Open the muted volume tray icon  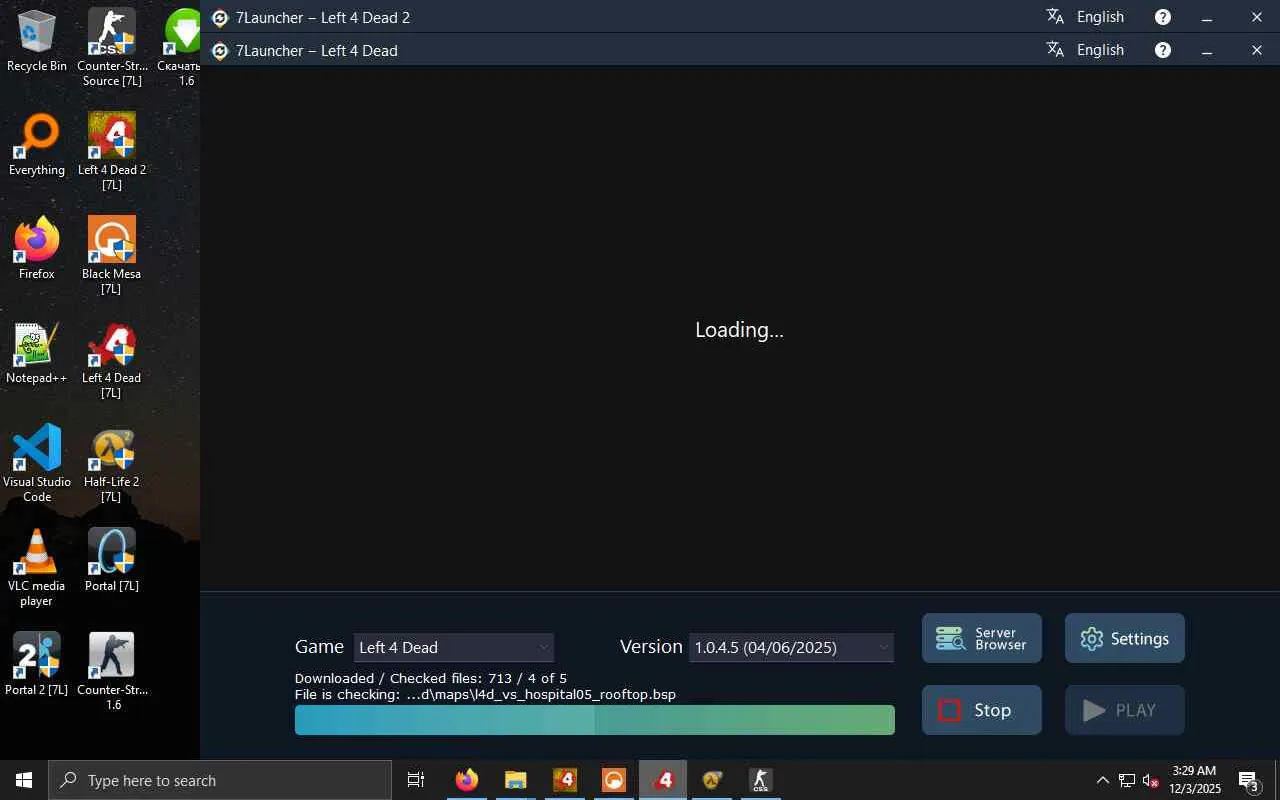(x=1151, y=781)
